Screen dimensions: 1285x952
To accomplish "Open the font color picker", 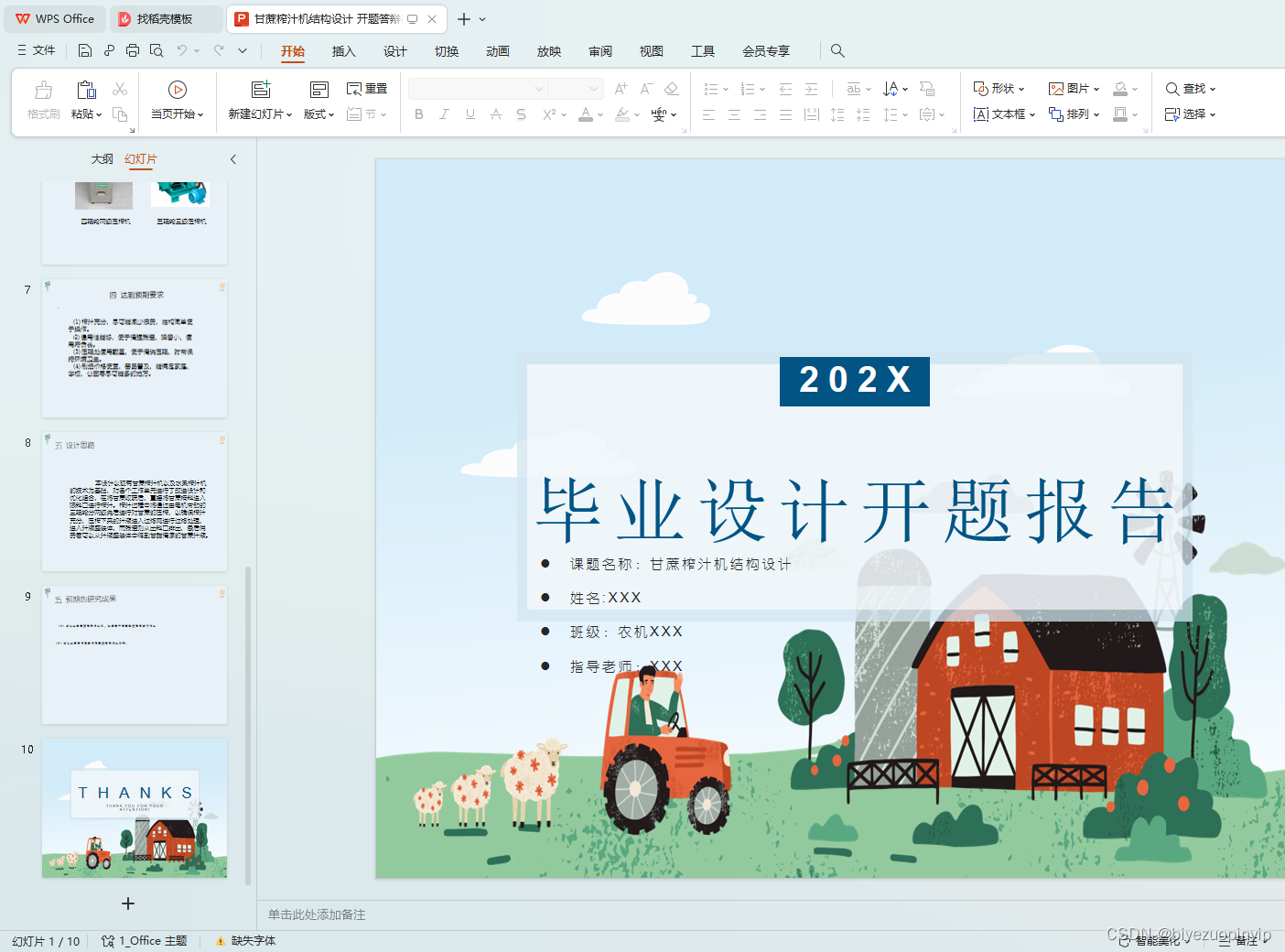I will tap(600, 115).
